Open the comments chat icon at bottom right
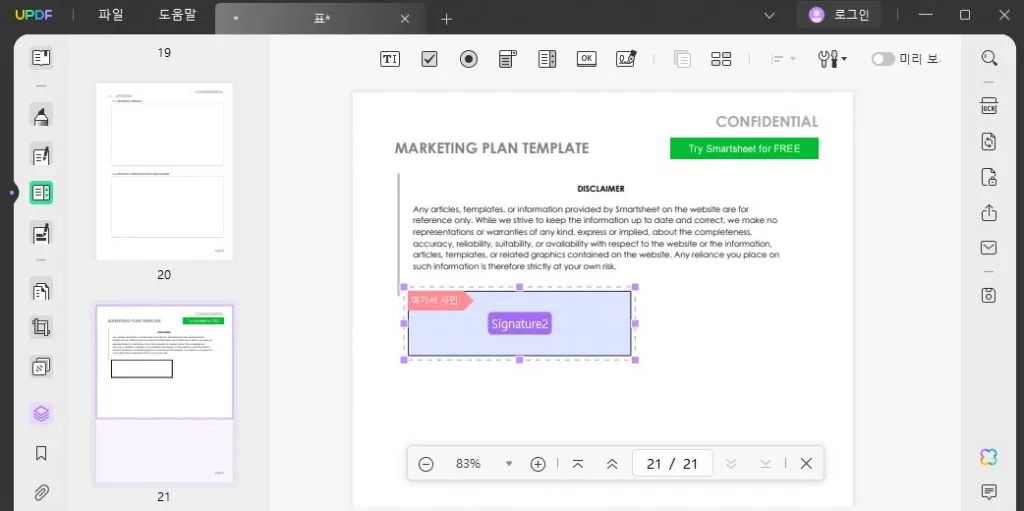 (x=989, y=491)
